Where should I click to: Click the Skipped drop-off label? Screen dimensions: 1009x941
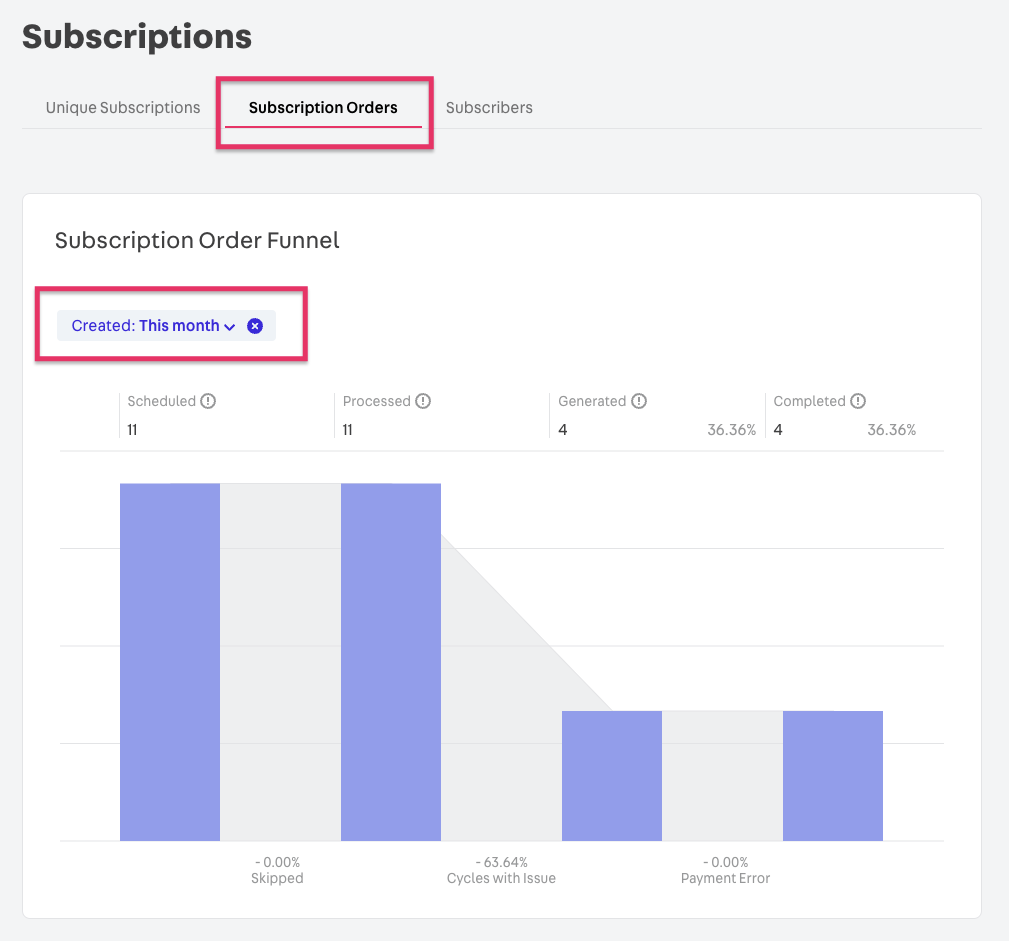point(277,878)
